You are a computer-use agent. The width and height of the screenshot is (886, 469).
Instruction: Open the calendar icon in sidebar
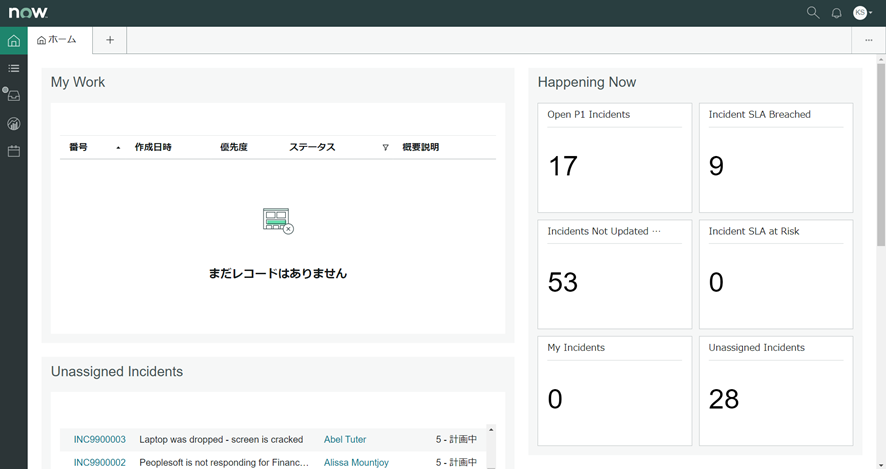coord(14,151)
